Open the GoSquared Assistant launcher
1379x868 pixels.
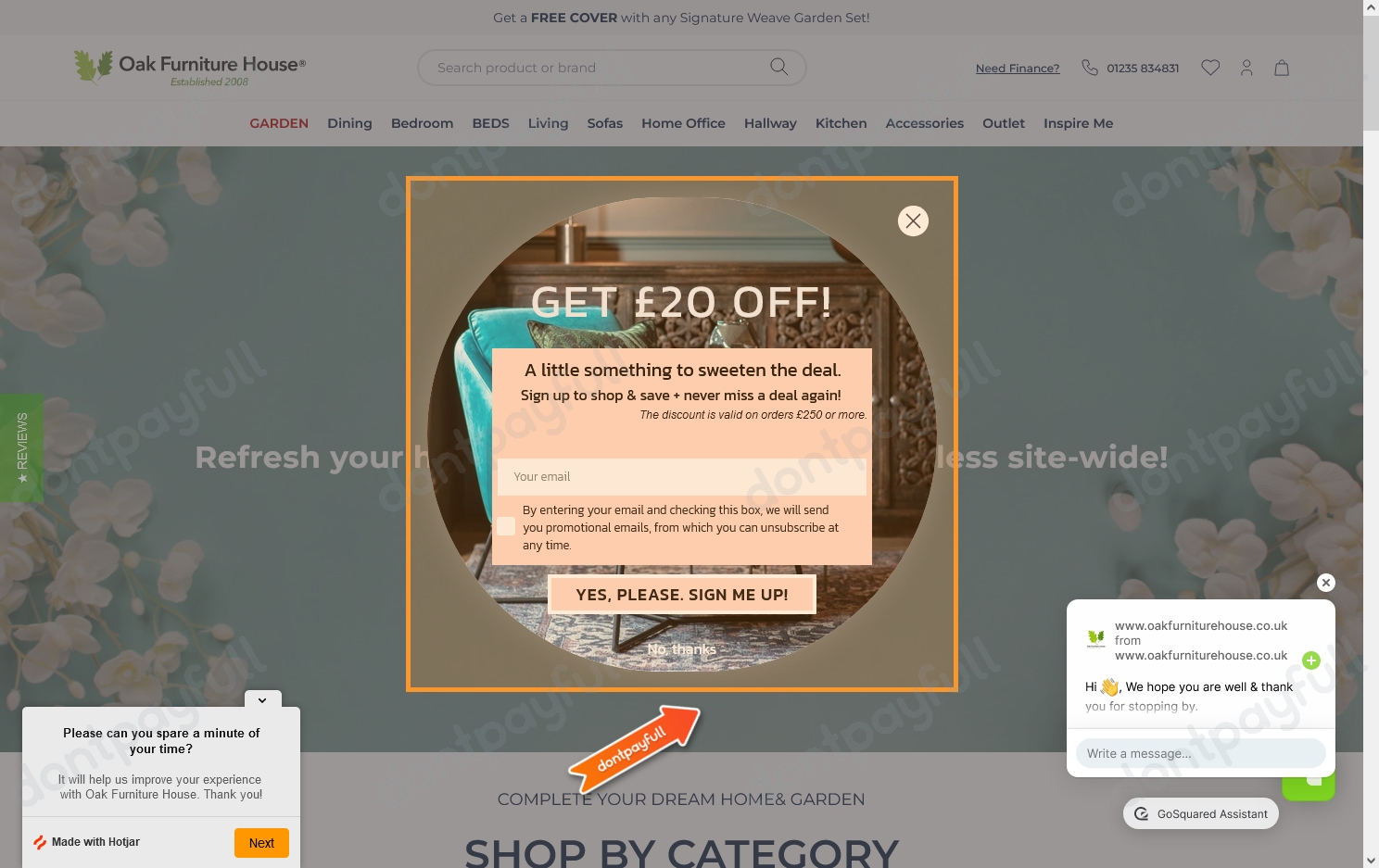(x=1201, y=813)
